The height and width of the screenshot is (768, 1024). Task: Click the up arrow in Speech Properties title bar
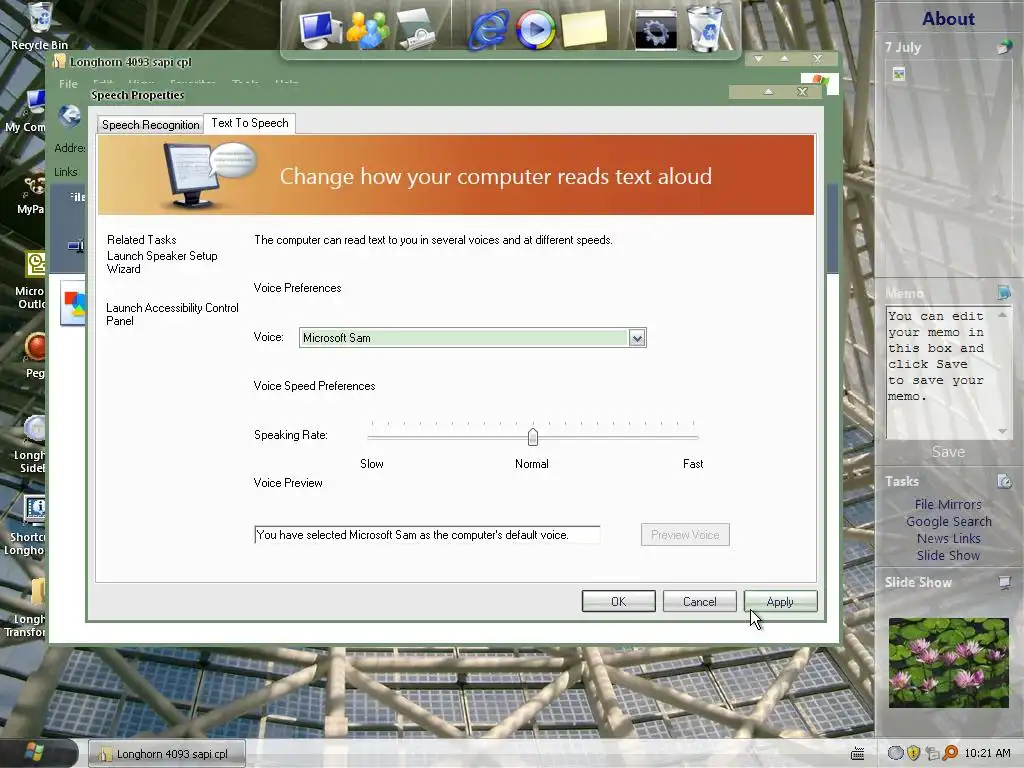(769, 91)
